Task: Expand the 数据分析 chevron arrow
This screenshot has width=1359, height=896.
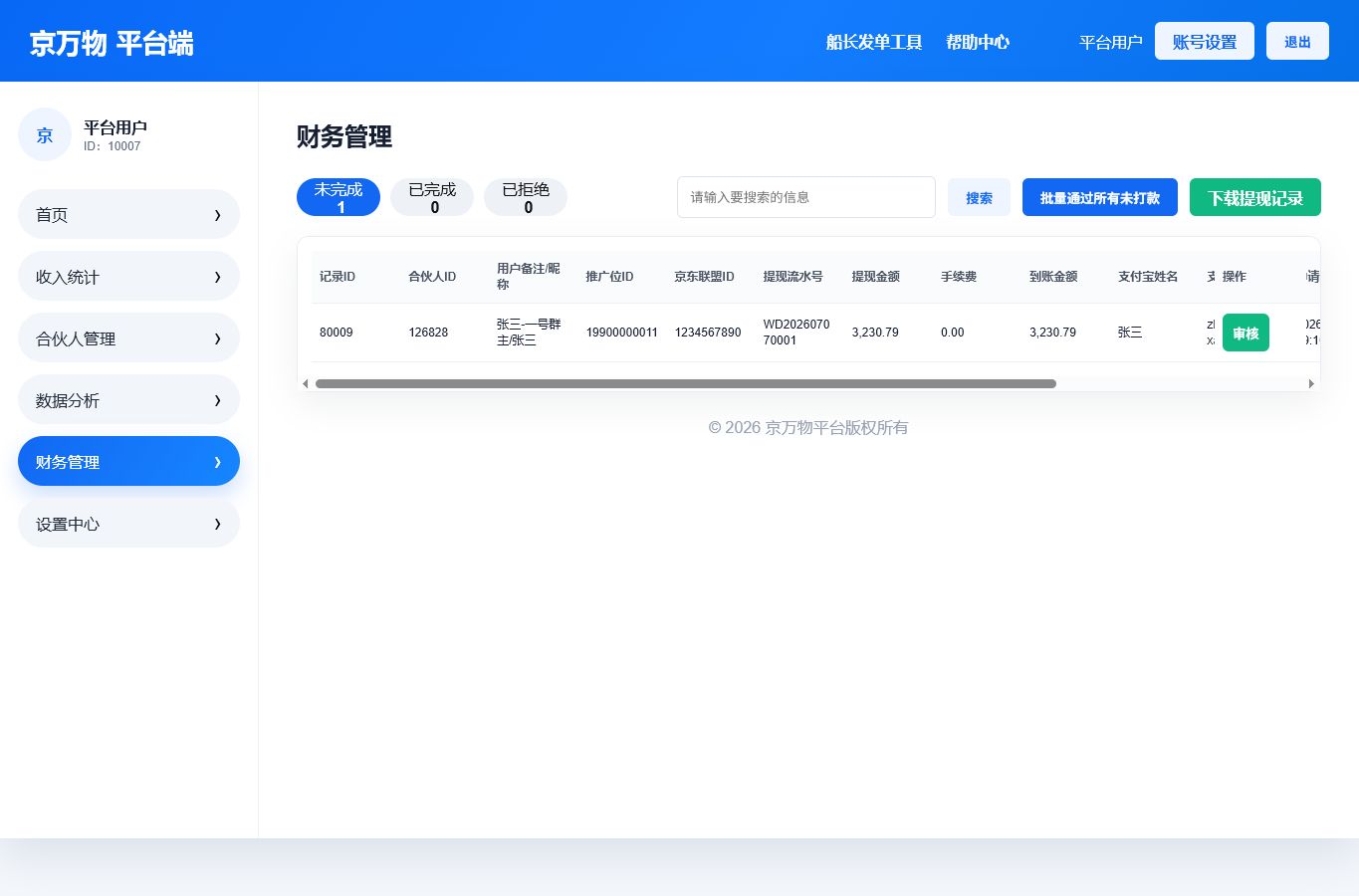Action: tap(217, 400)
